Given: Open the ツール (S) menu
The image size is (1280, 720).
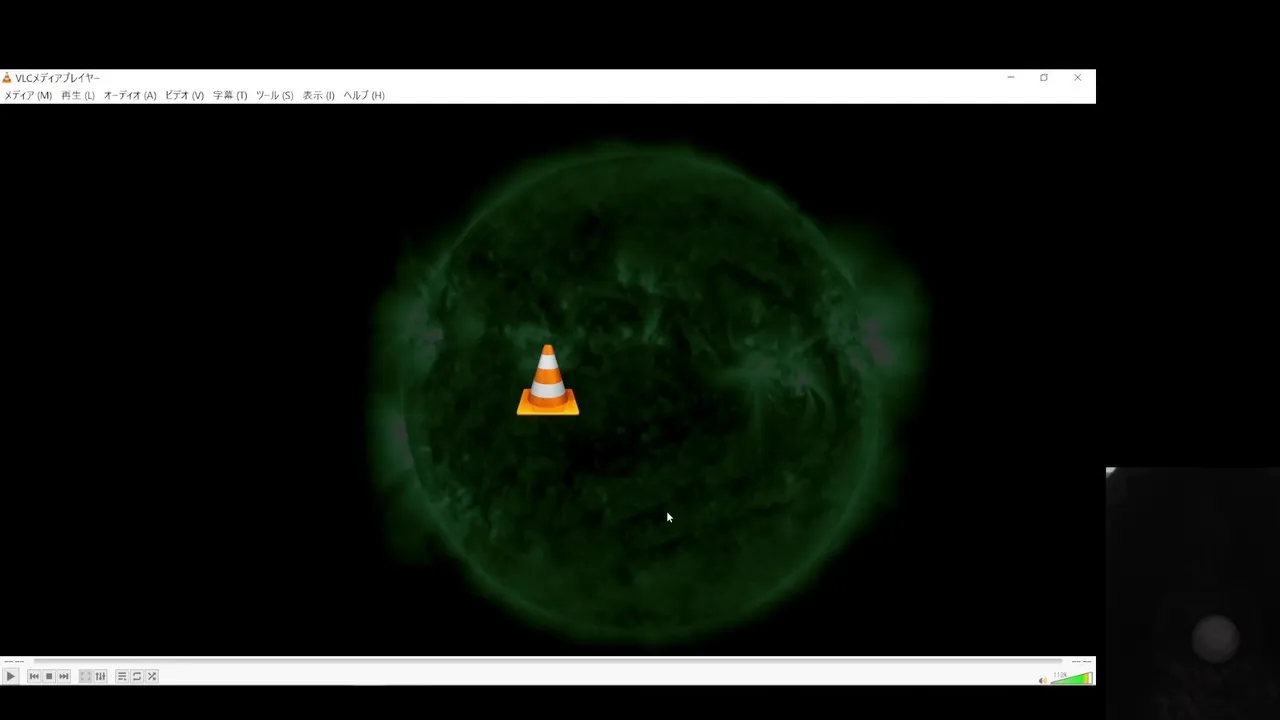Looking at the screenshot, I should 274,95.
